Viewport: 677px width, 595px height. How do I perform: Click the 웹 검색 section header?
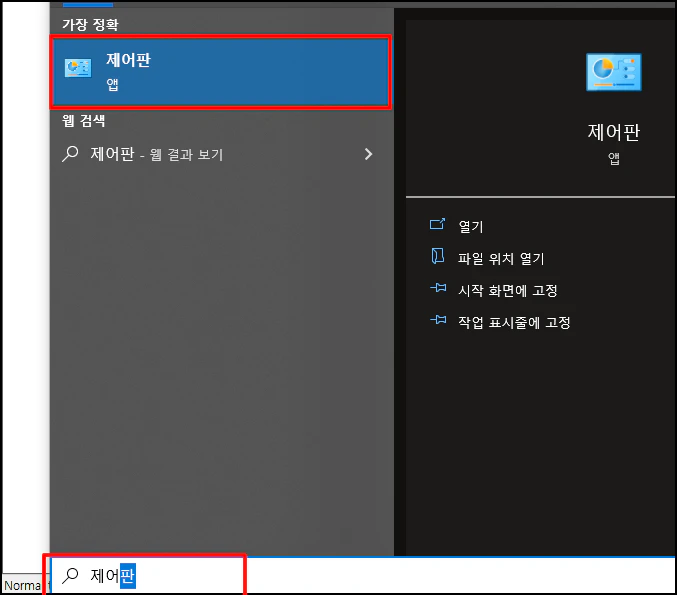coord(84,120)
